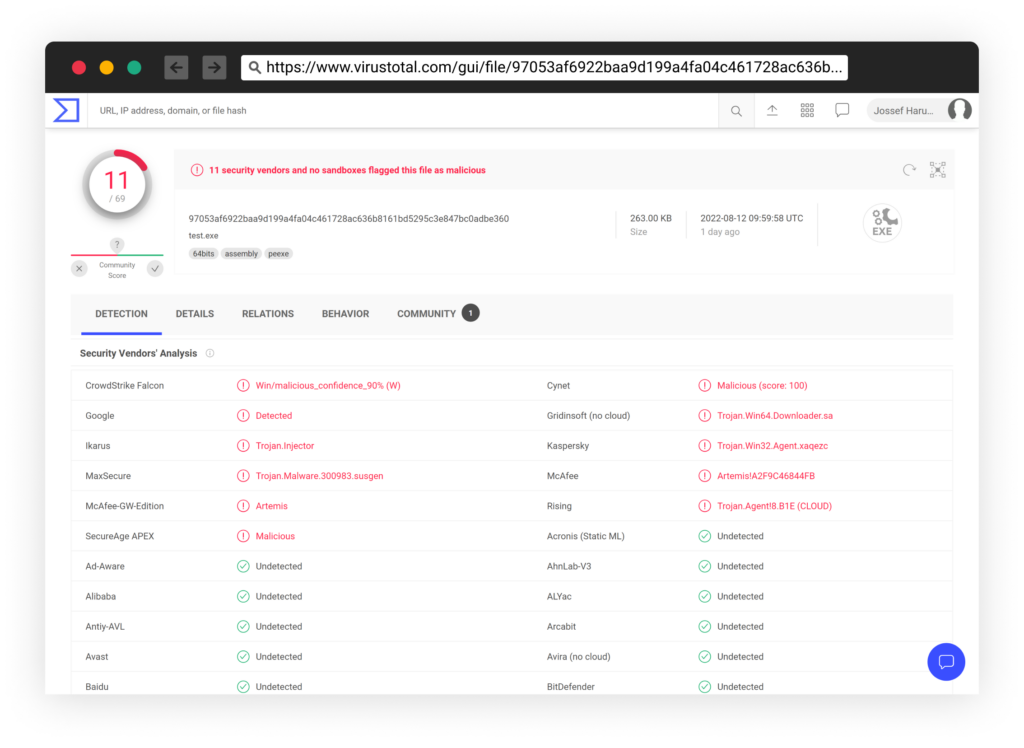Click the test.exe file name
Viewport: 1024px width, 748px height.
(x=204, y=236)
